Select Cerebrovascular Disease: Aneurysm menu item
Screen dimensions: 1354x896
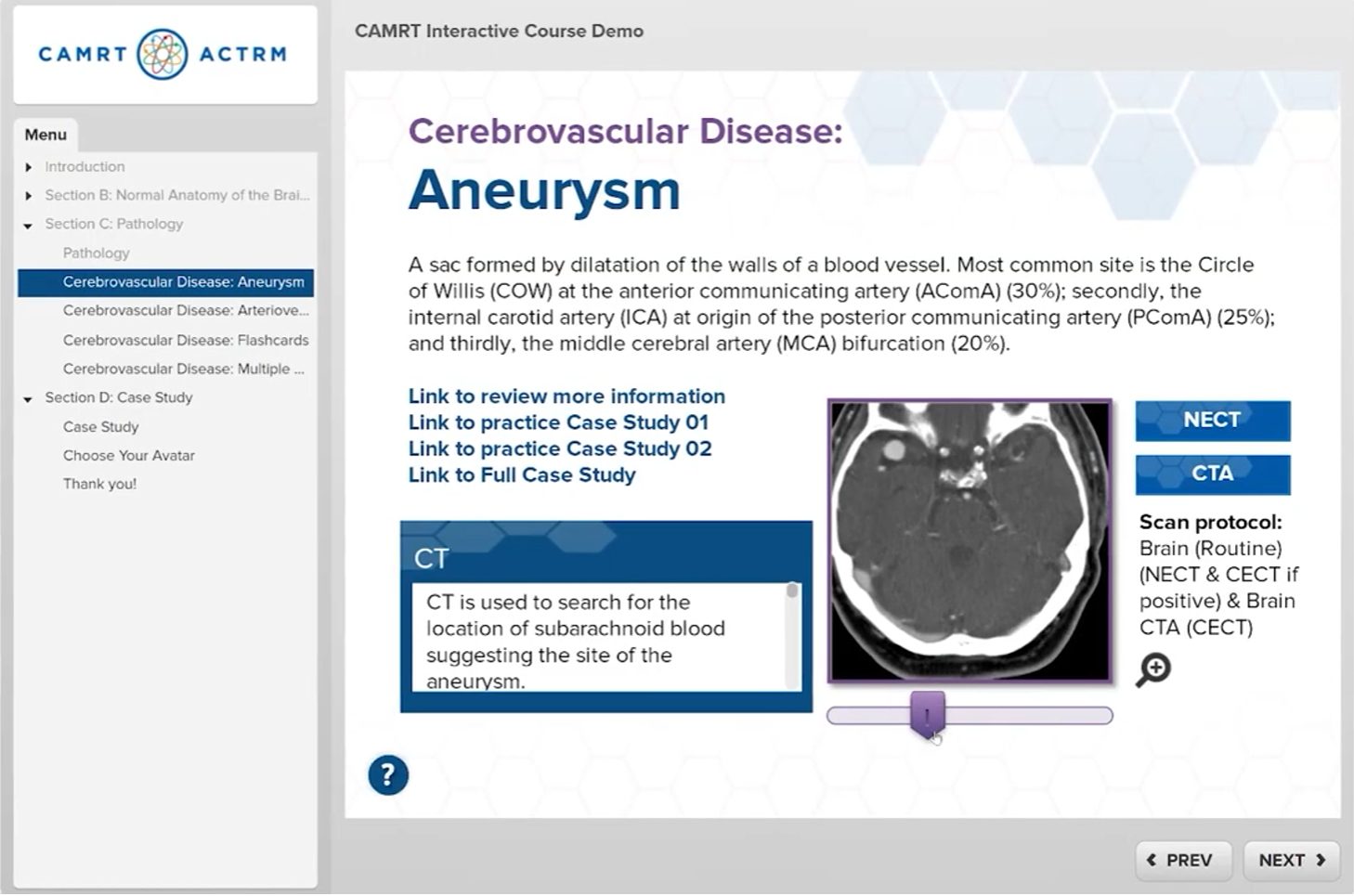pos(165,282)
